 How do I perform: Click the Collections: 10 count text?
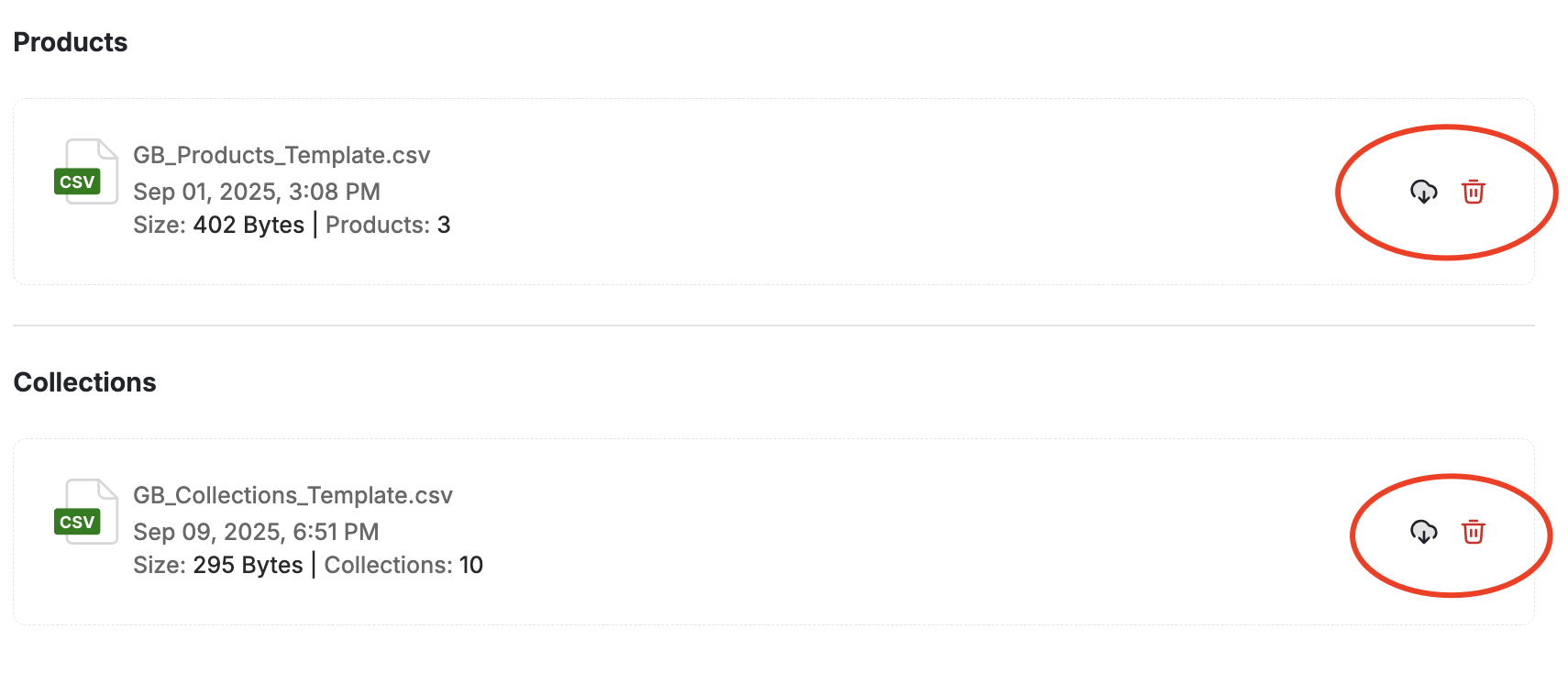point(403,565)
